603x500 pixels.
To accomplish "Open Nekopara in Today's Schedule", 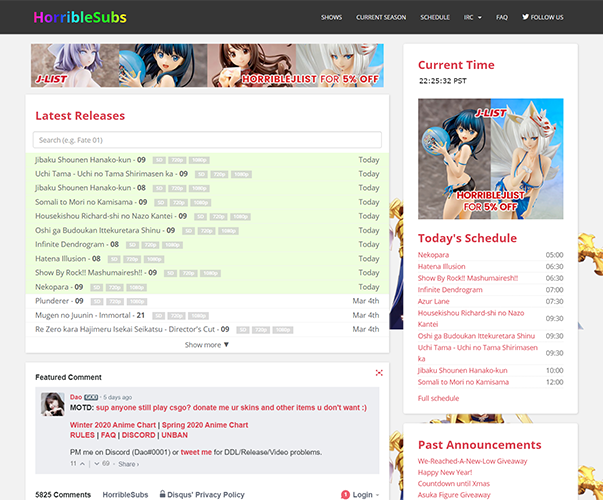I will tap(433, 255).
